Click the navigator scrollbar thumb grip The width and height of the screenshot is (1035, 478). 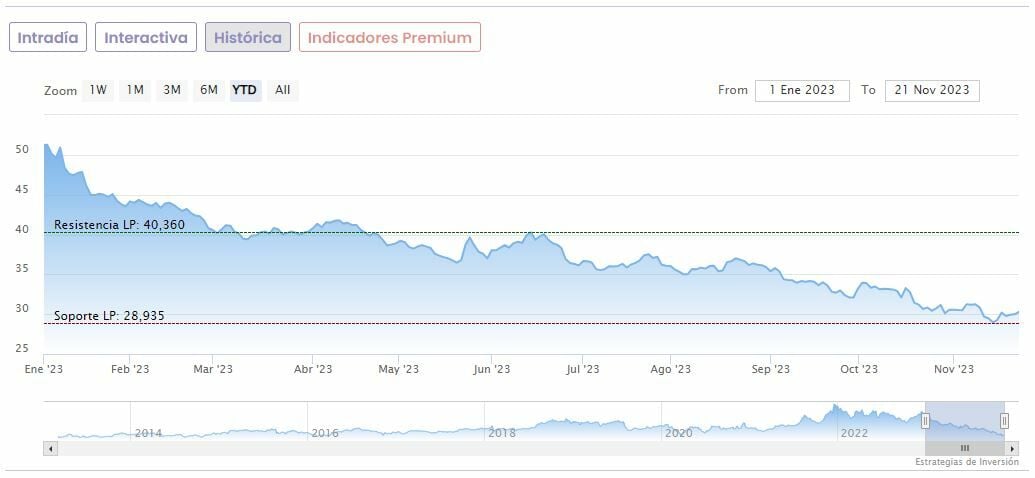pyautogui.click(x=965, y=448)
